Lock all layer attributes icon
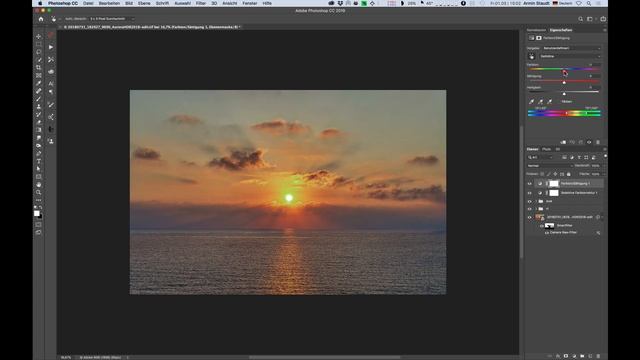Image resolution: width=640 pixels, height=360 pixels. point(569,174)
